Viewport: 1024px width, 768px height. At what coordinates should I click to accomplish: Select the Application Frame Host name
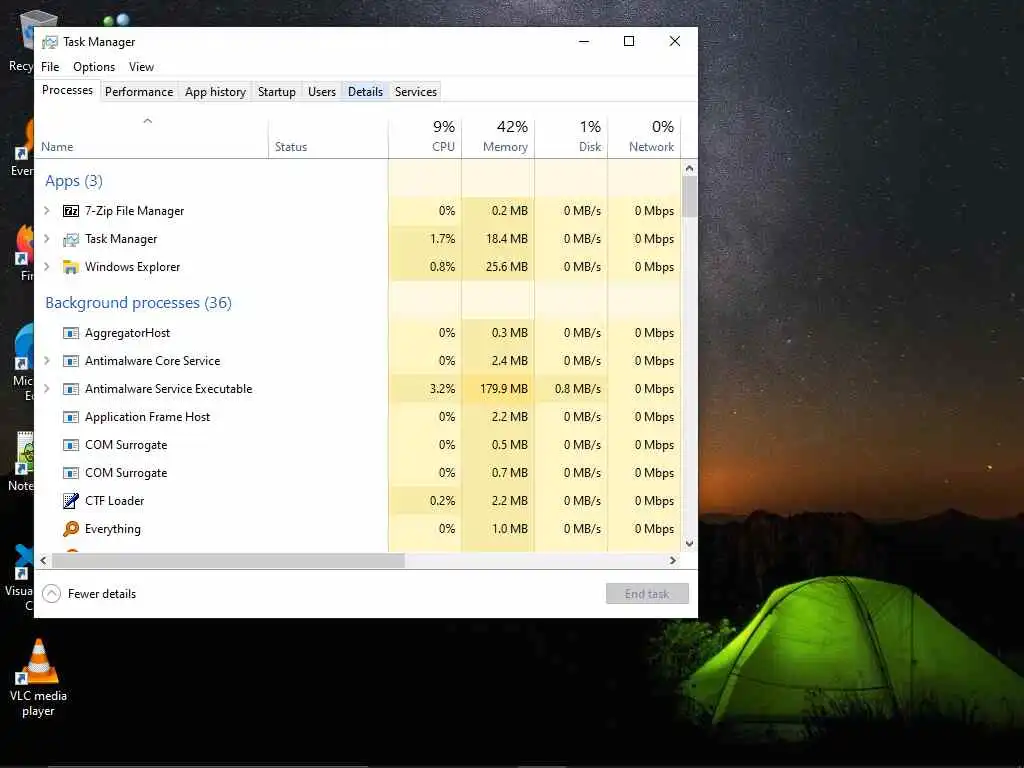point(148,417)
